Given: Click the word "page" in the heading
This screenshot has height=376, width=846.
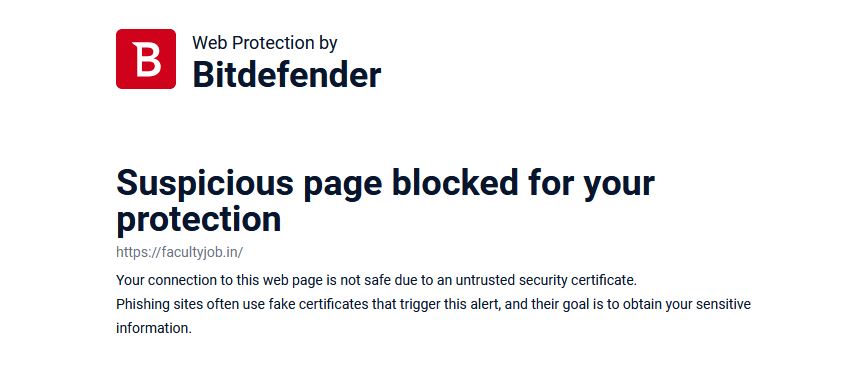Looking at the screenshot, I should (343, 186).
